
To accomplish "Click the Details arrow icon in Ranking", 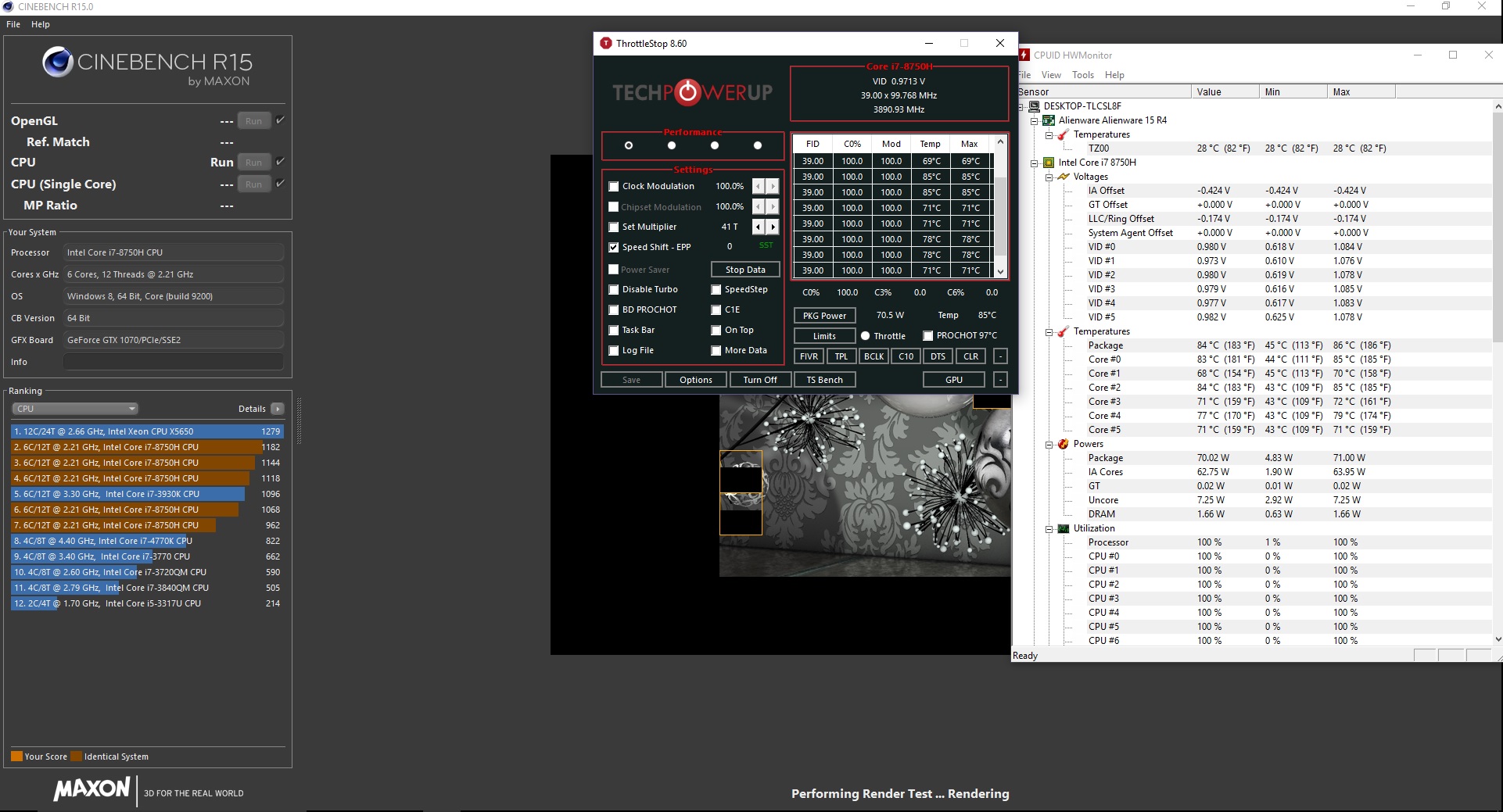I will [278, 409].
